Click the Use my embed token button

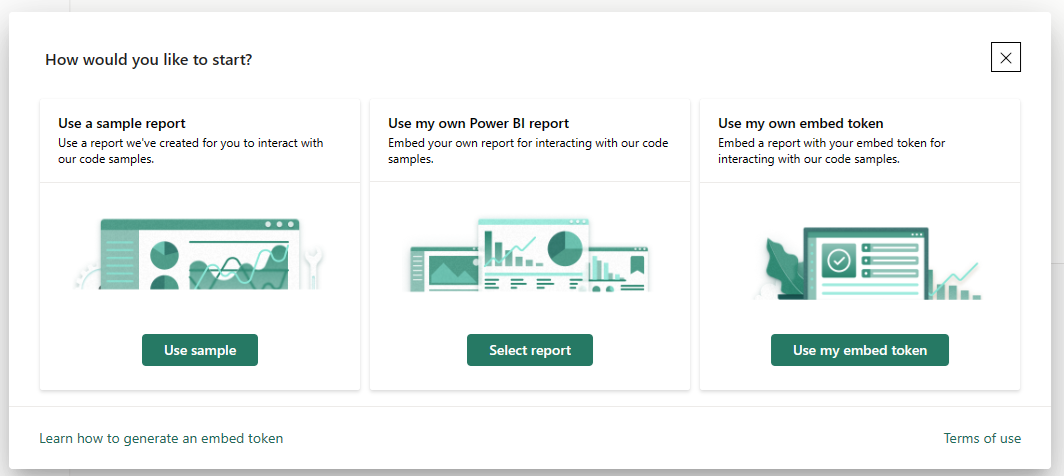860,350
